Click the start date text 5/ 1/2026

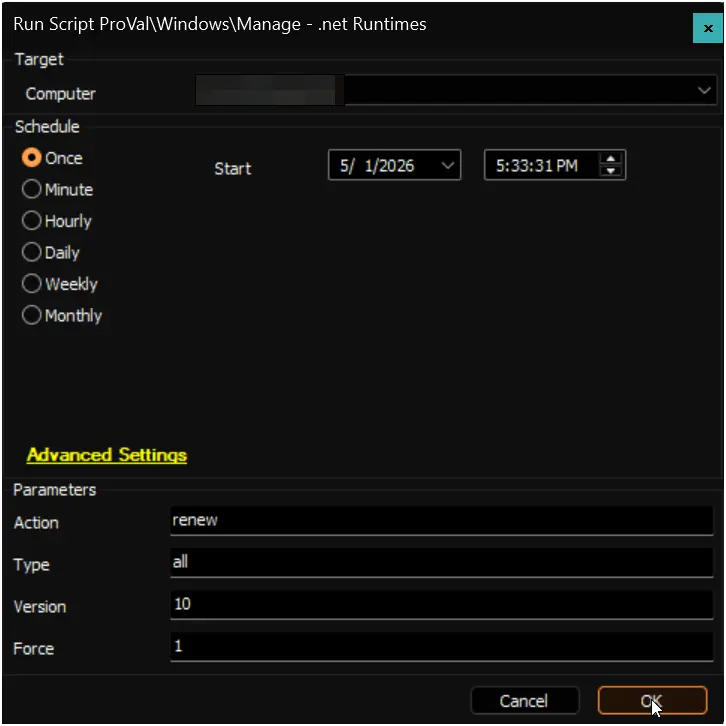pyautogui.click(x=377, y=165)
